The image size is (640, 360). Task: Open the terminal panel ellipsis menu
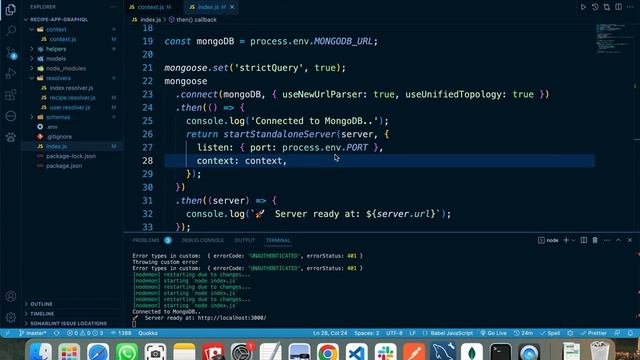(x=607, y=240)
